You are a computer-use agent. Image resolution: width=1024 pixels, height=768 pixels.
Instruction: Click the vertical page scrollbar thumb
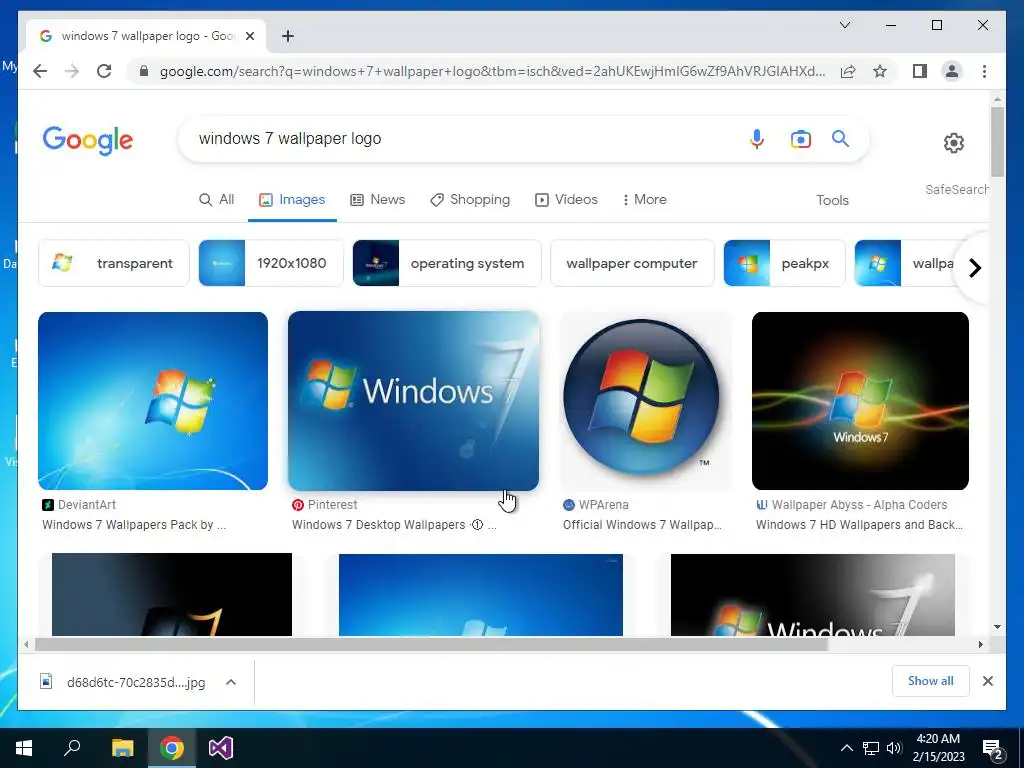(x=997, y=142)
